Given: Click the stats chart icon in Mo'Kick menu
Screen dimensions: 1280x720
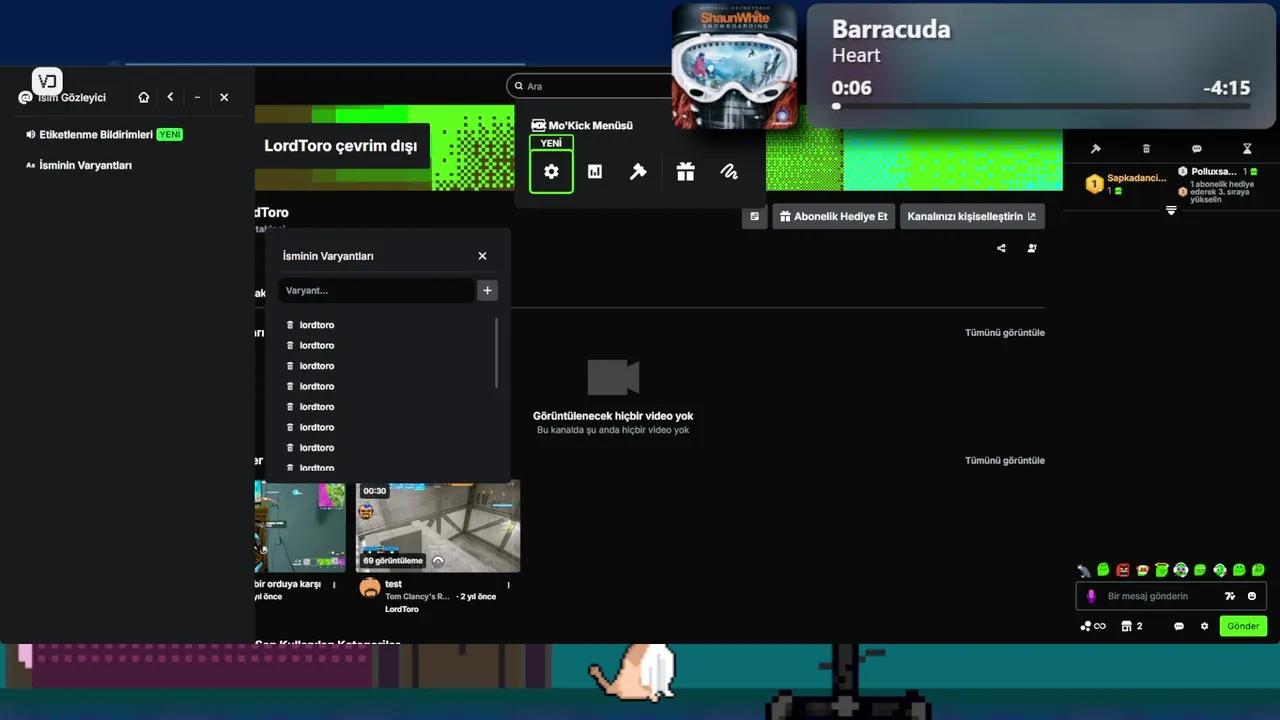Looking at the screenshot, I should click(x=595, y=171).
